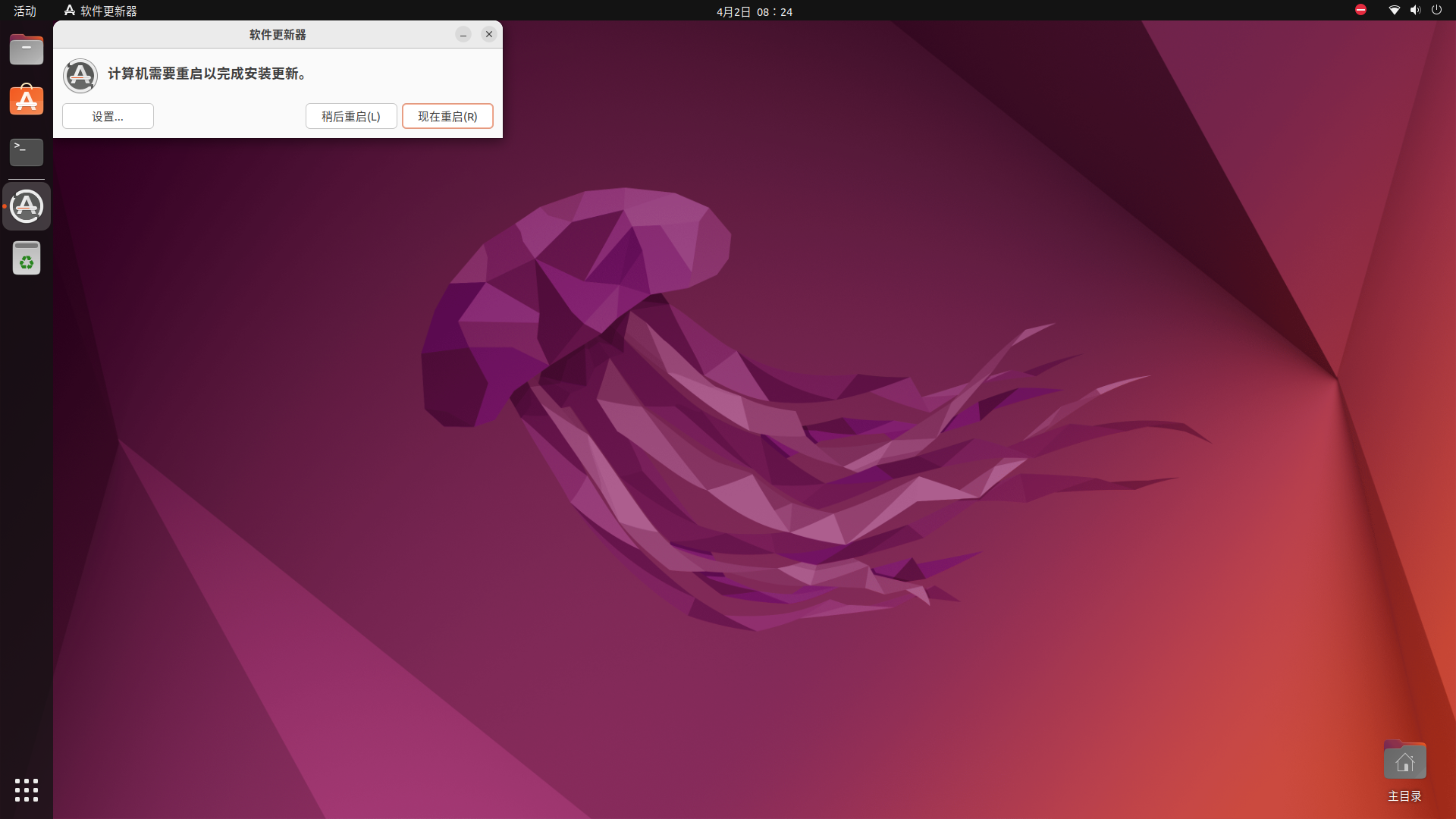Open the 主目录 home folder icon
This screenshot has height=819, width=1456.
pos(1404,761)
